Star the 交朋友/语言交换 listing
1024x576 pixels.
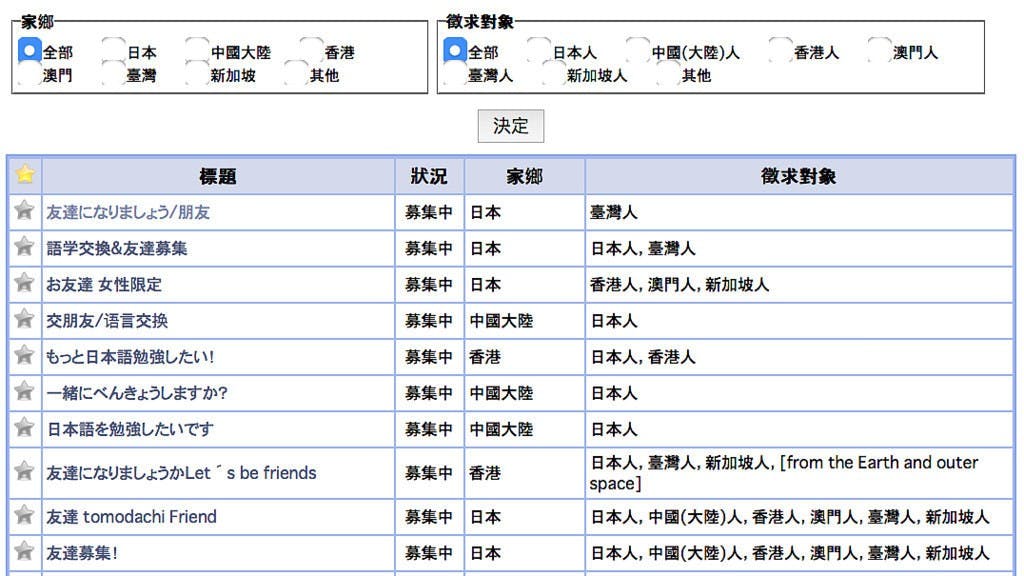pos(25,319)
